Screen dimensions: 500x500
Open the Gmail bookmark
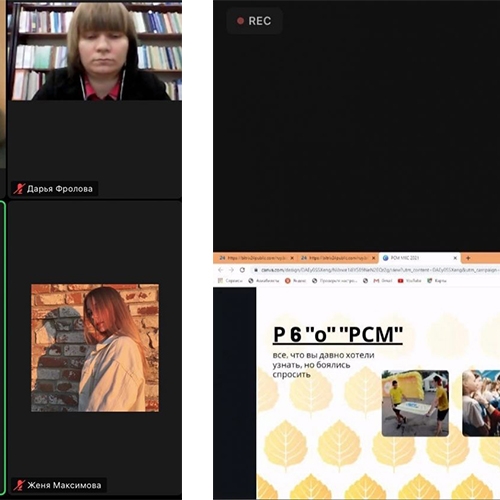click(x=383, y=281)
